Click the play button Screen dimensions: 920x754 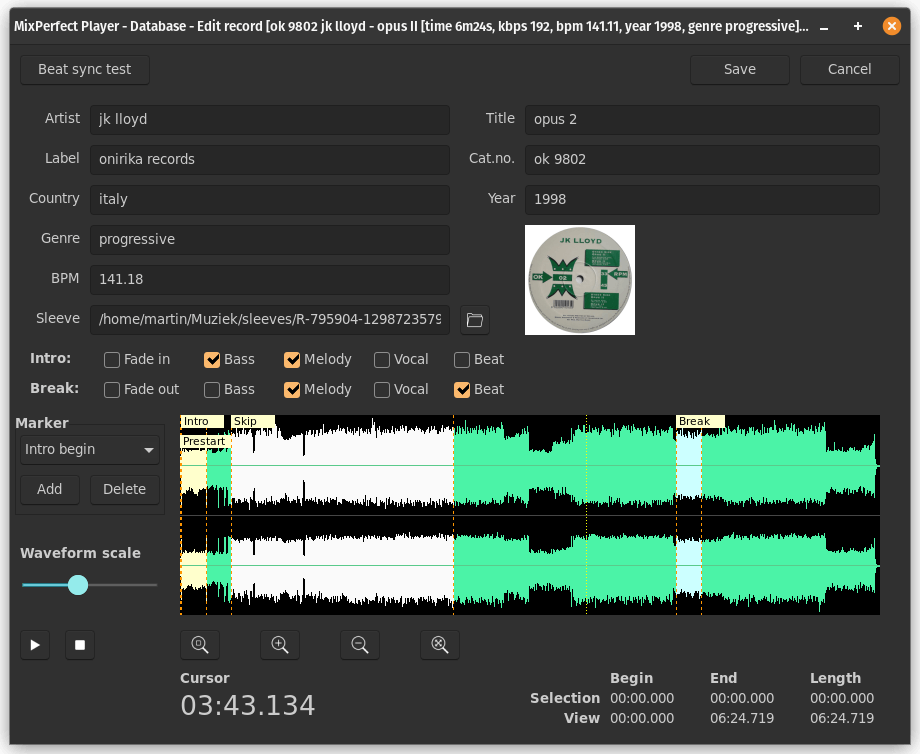[35, 645]
